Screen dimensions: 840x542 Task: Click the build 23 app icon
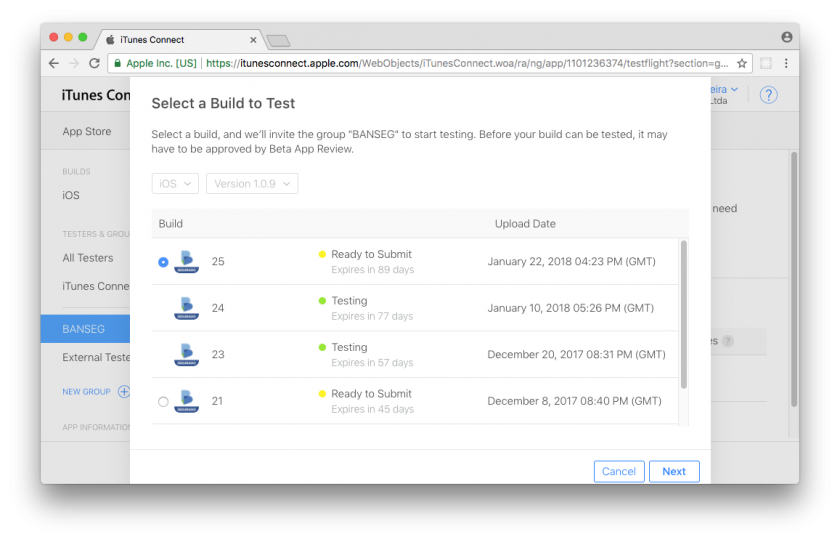pos(187,354)
